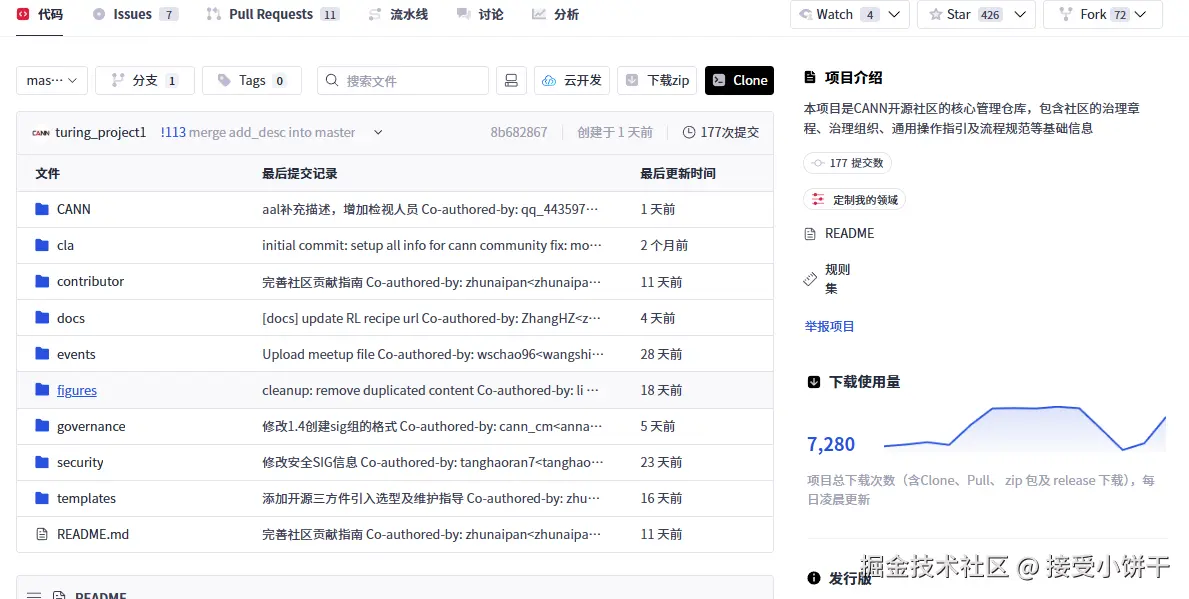Click the governance folder icon
1189x599 pixels.
click(x=42, y=426)
